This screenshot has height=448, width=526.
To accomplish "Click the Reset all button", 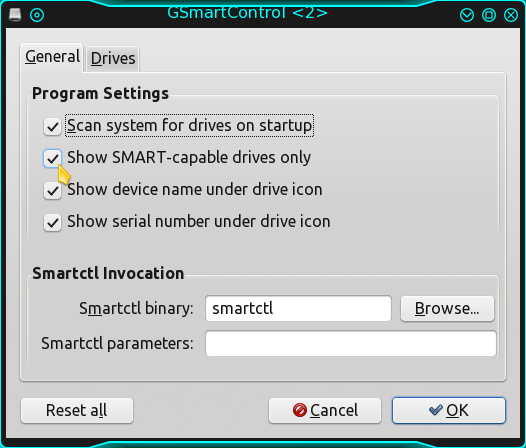I will tap(77, 410).
